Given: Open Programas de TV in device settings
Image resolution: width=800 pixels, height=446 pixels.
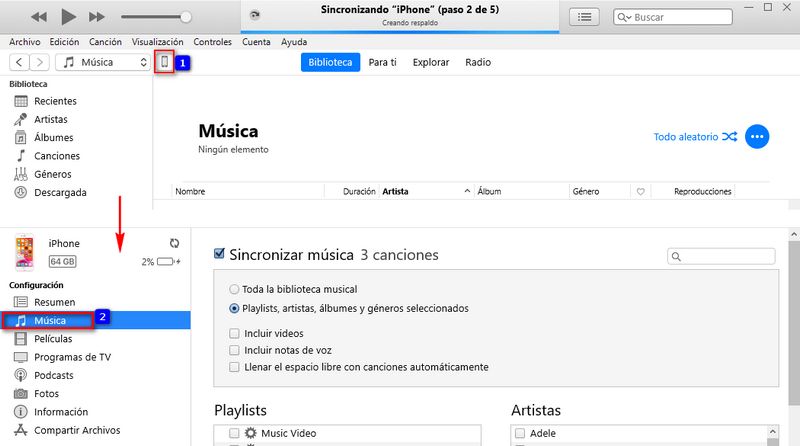Looking at the screenshot, I should tap(72, 357).
